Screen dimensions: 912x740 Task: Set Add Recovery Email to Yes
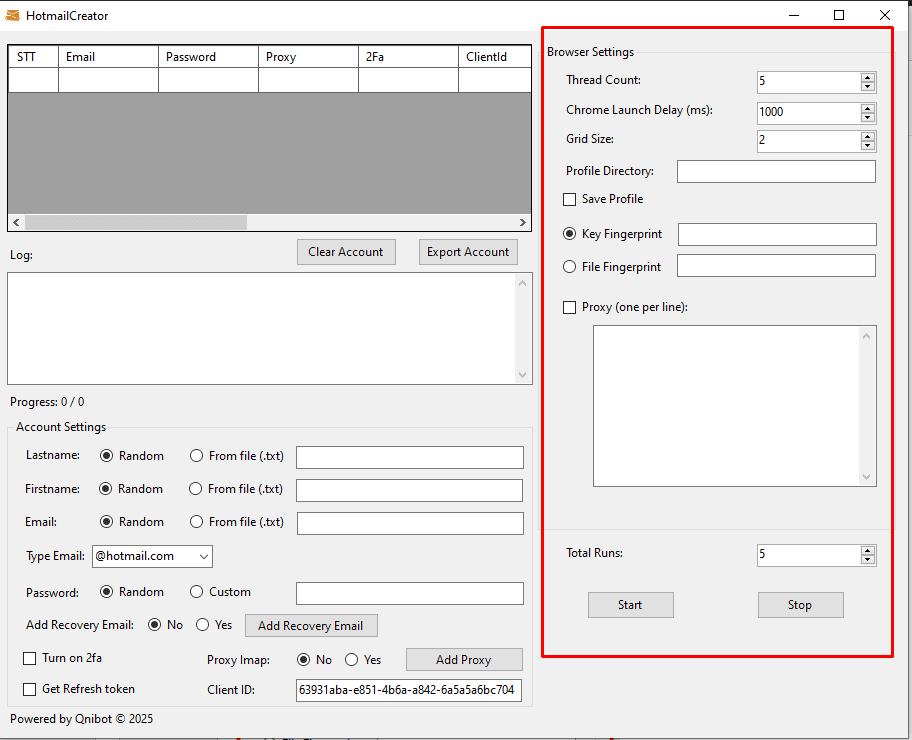click(202, 625)
